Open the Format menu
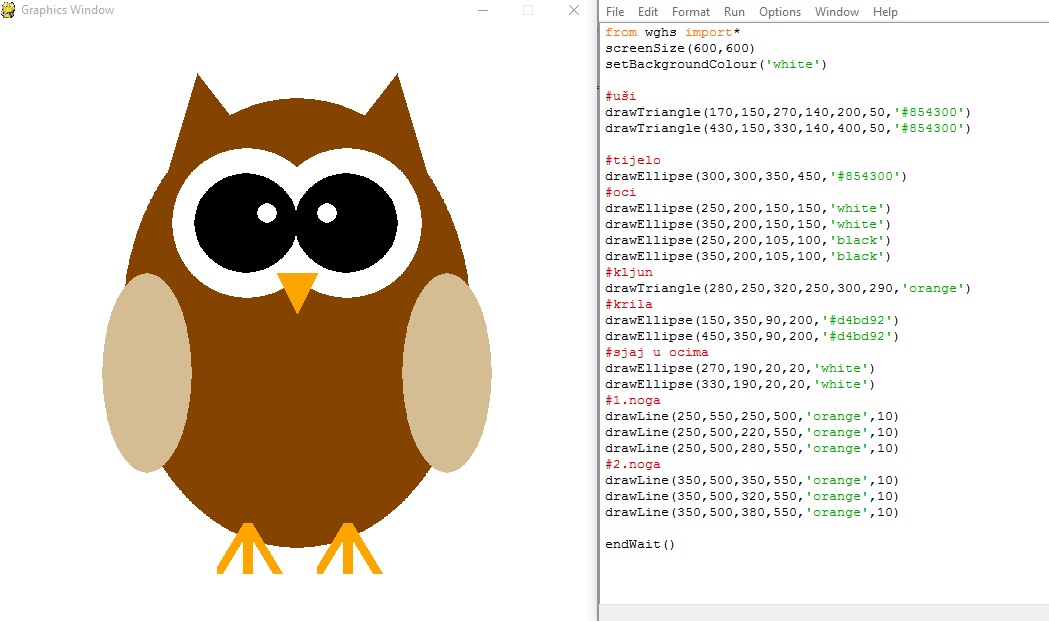Screen dimensions: 1049x621 pyautogui.click(x=691, y=11)
